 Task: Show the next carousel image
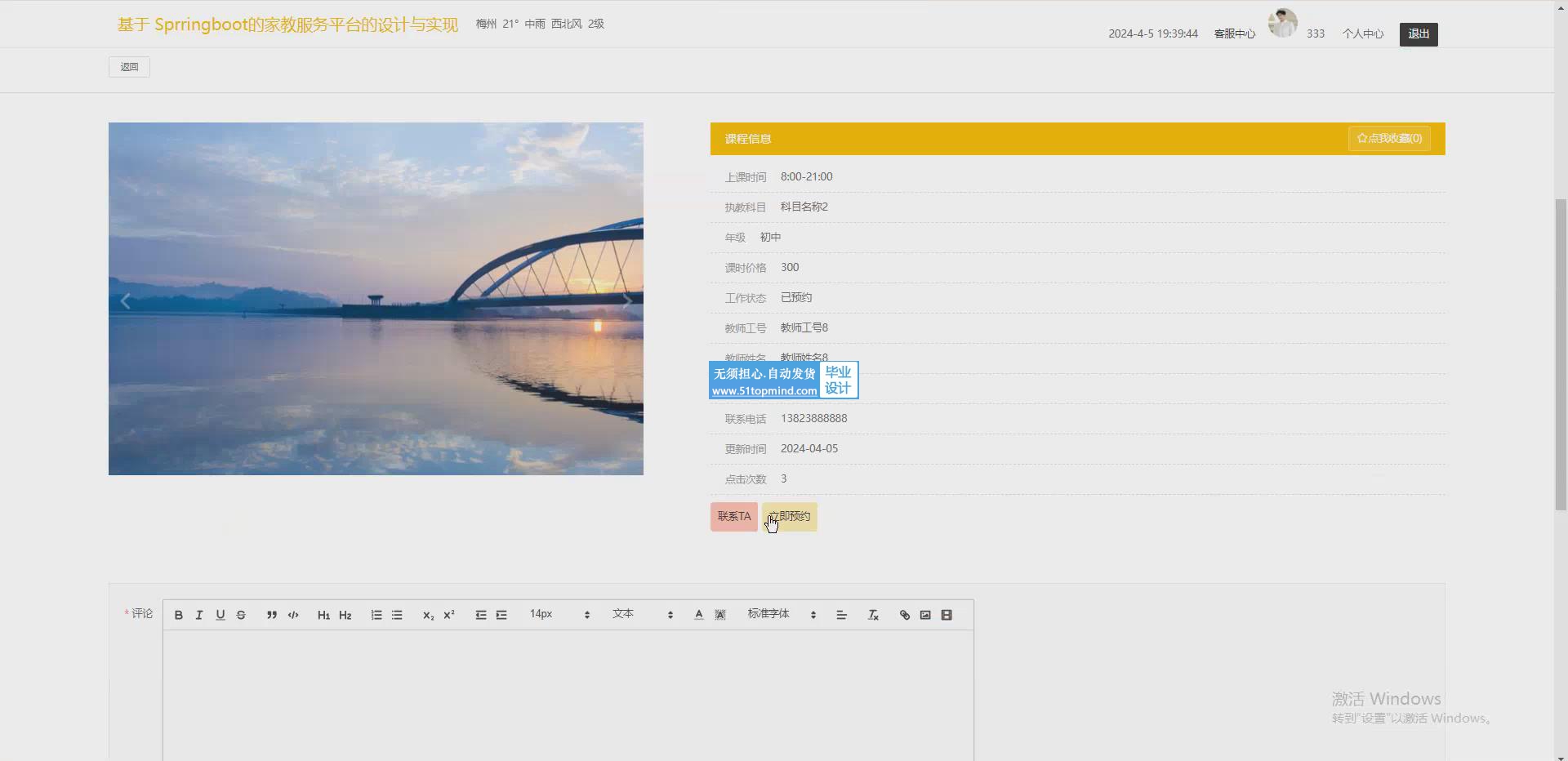(x=627, y=301)
